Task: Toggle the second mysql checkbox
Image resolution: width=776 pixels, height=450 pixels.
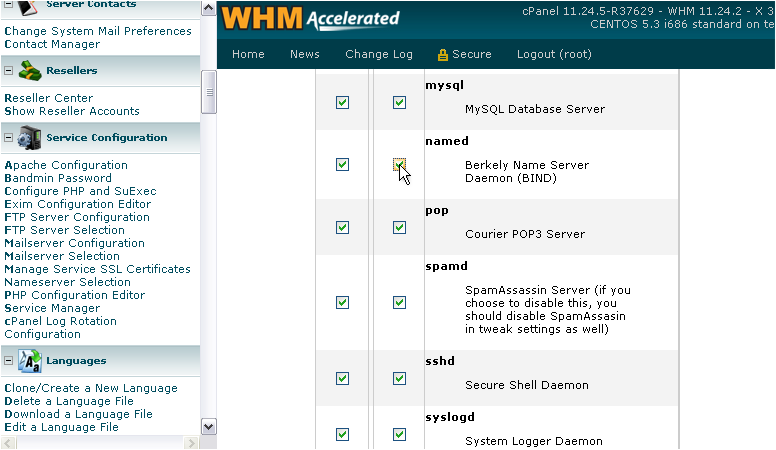Action: pyautogui.click(x=399, y=102)
